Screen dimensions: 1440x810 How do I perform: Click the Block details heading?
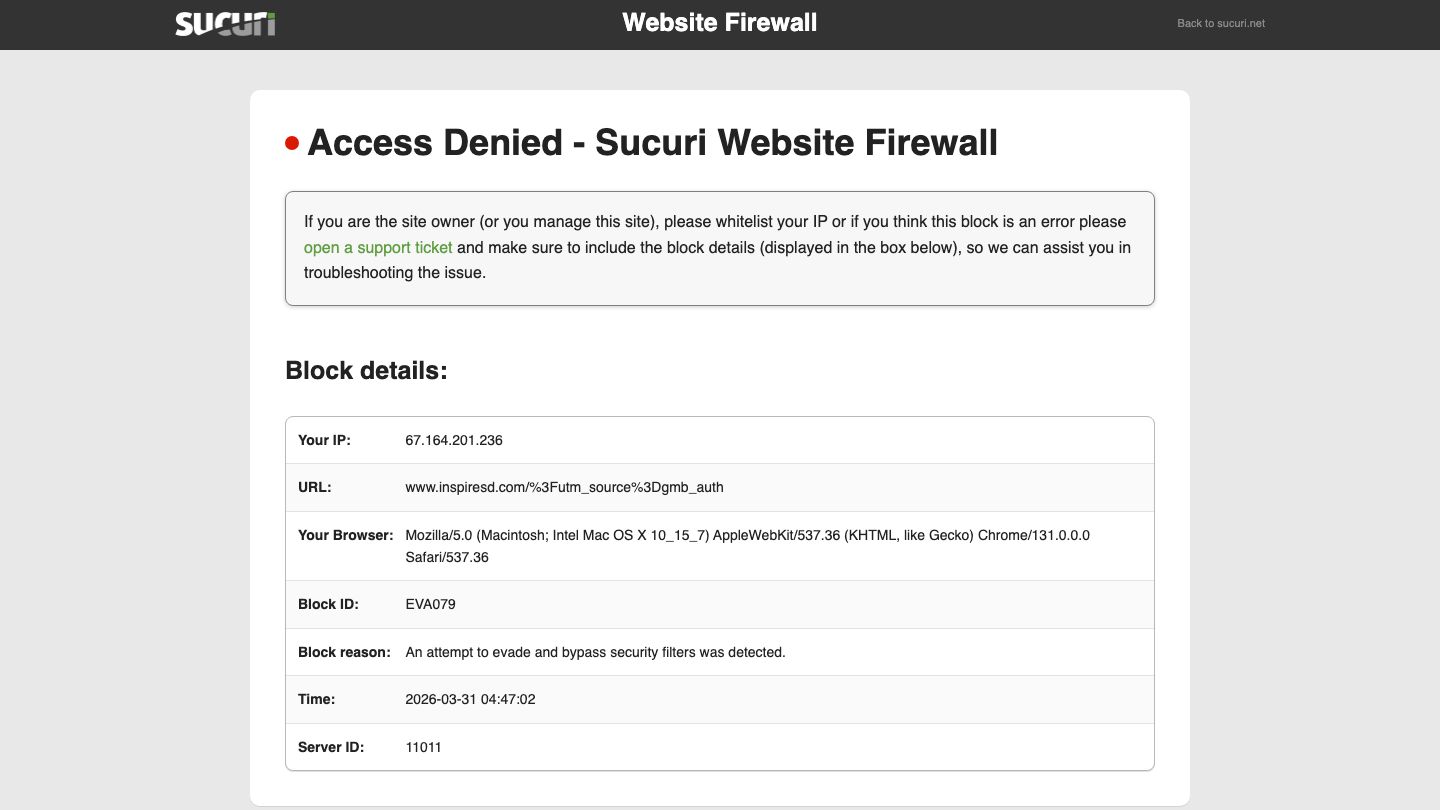[x=366, y=370]
